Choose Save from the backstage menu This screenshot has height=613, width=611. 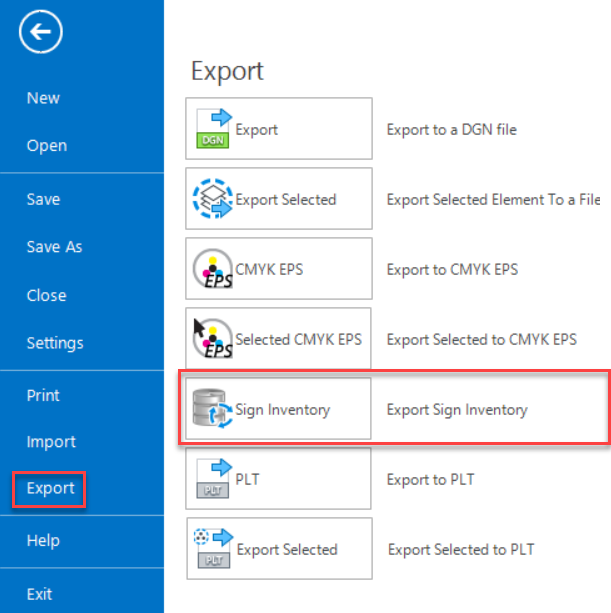click(43, 199)
